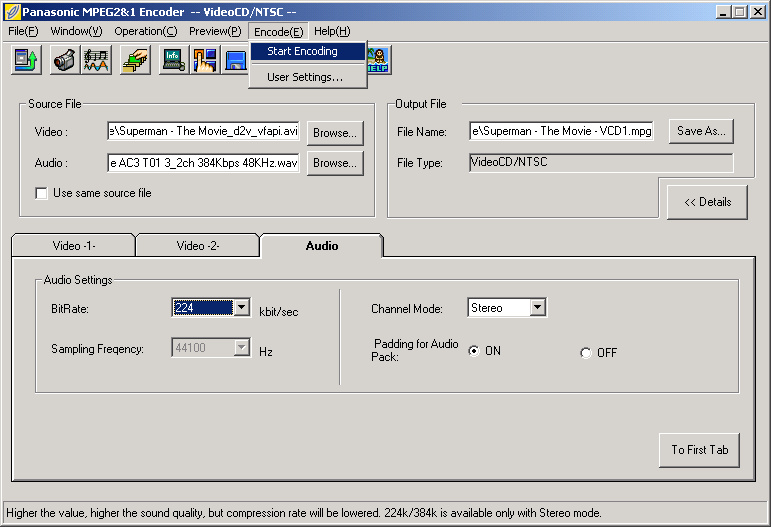Image resolution: width=771 pixels, height=527 pixels.
Task: Open the Channel Mode dropdown arrow
Action: click(537, 308)
